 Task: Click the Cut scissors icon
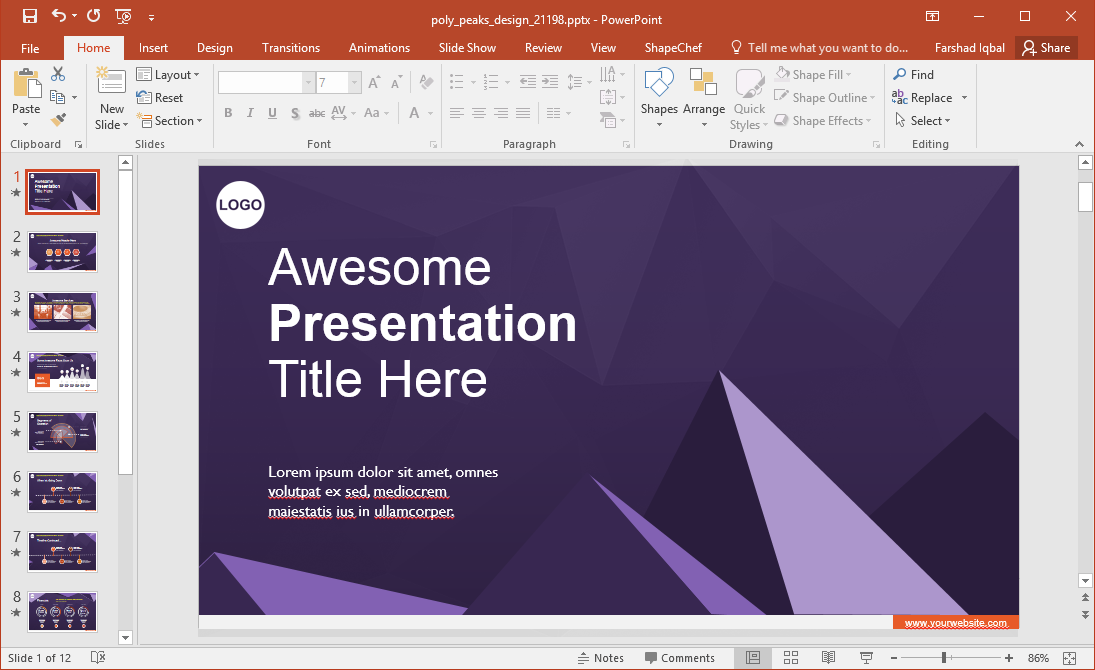pos(58,74)
